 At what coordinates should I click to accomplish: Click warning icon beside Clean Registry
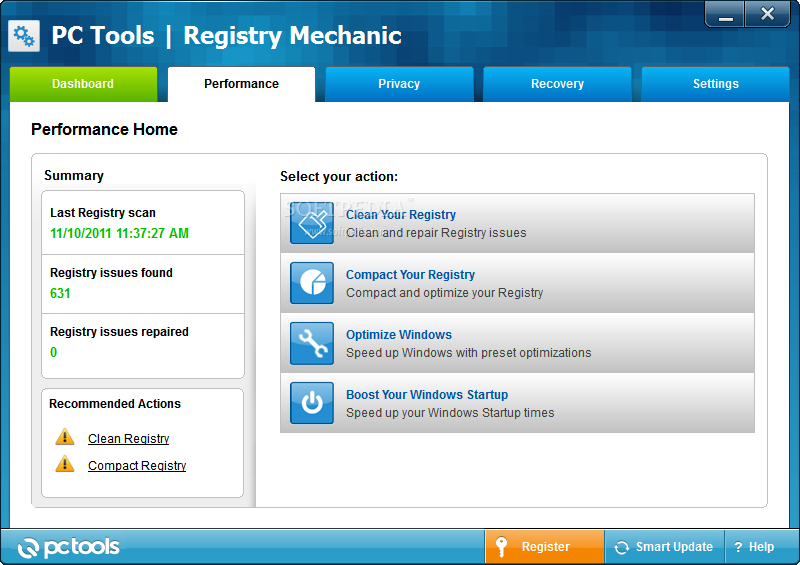point(65,437)
